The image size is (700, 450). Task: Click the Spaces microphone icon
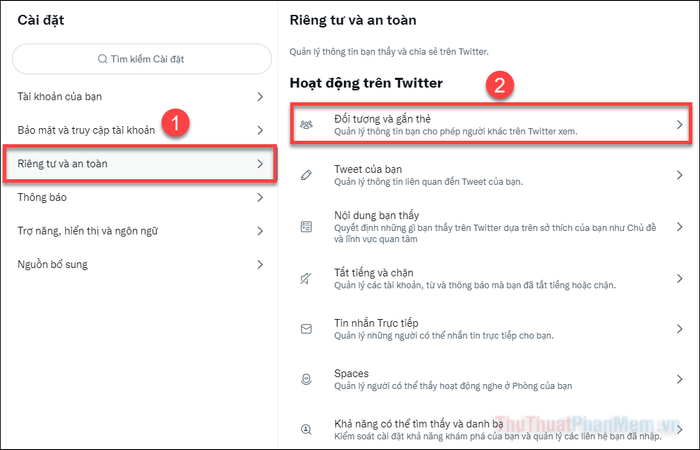(x=306, y=379)
